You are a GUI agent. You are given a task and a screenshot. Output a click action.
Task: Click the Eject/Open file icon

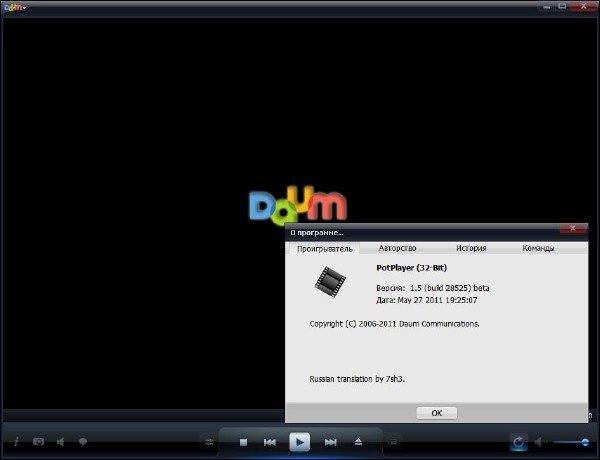coord(359,441)
